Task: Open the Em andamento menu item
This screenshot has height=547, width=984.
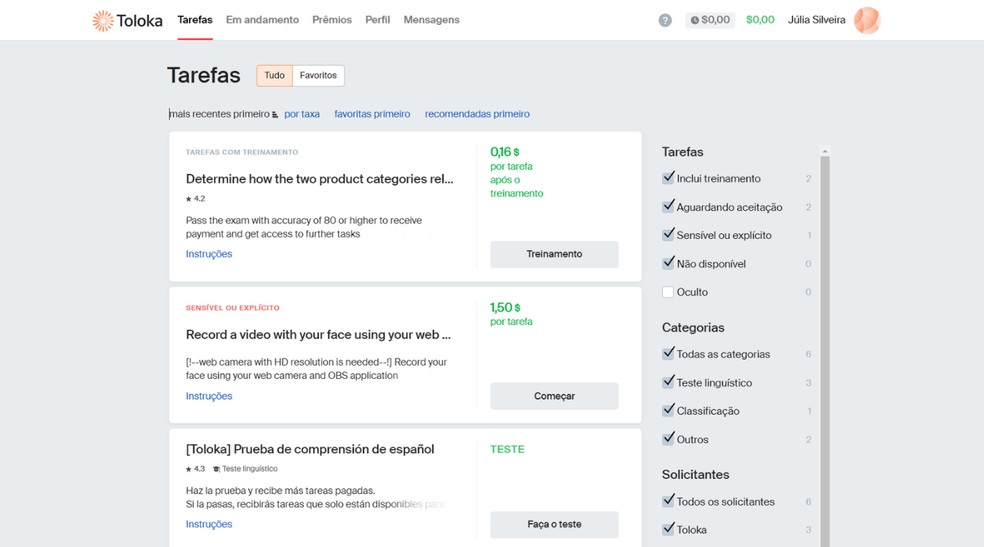Action: click(x=262, y=20)
